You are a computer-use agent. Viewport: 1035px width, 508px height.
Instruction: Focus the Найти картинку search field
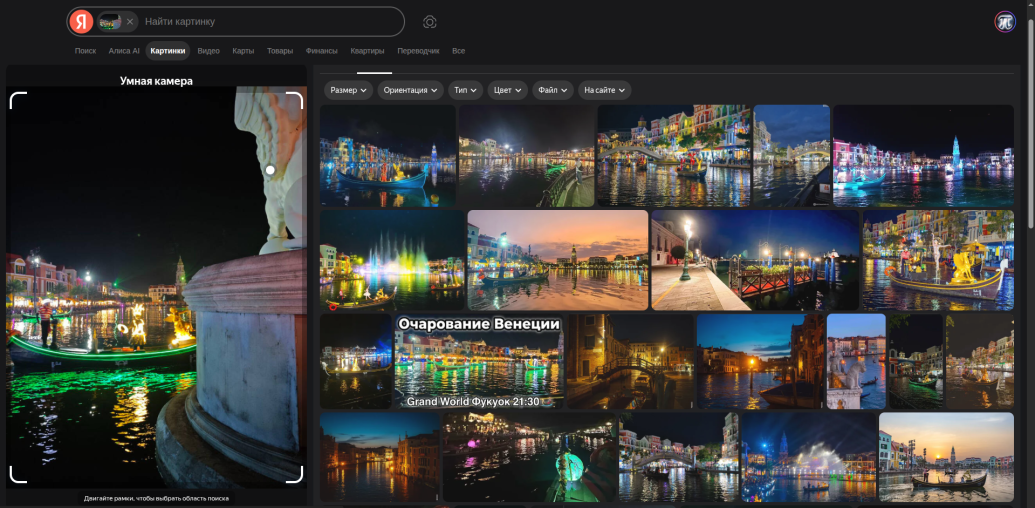point(271,22)
